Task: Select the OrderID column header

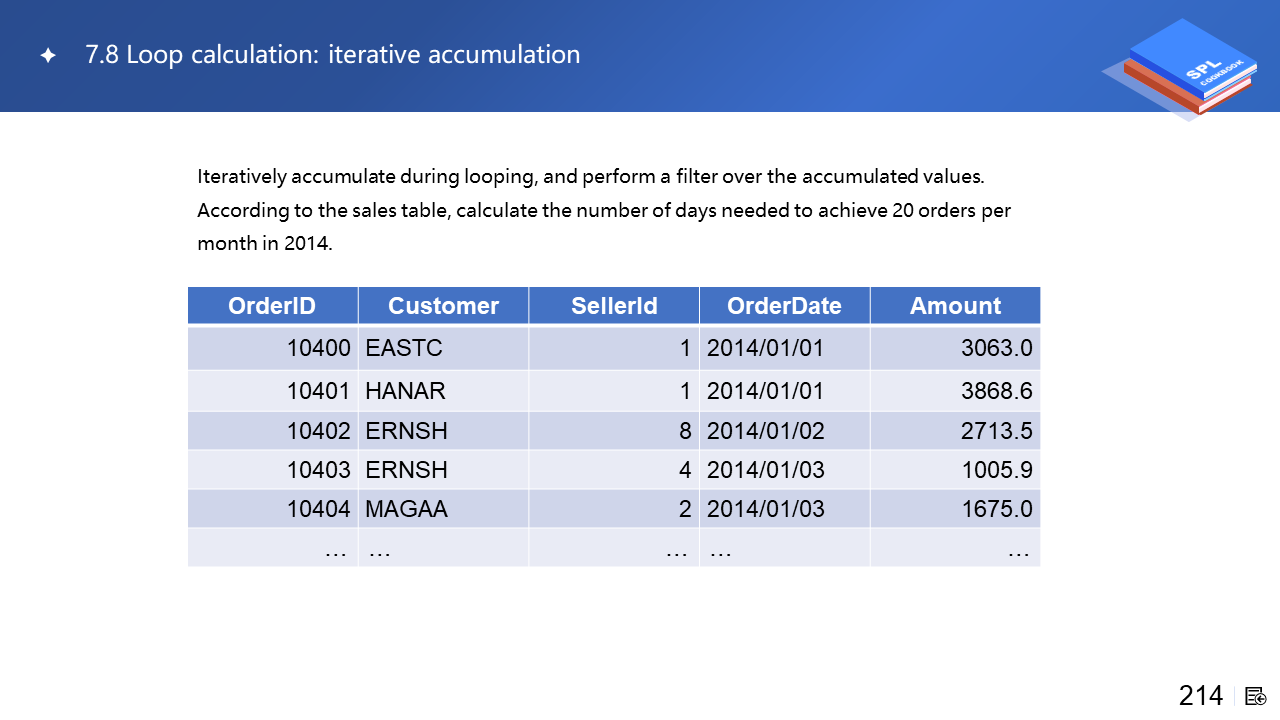Action: (272, 306)
